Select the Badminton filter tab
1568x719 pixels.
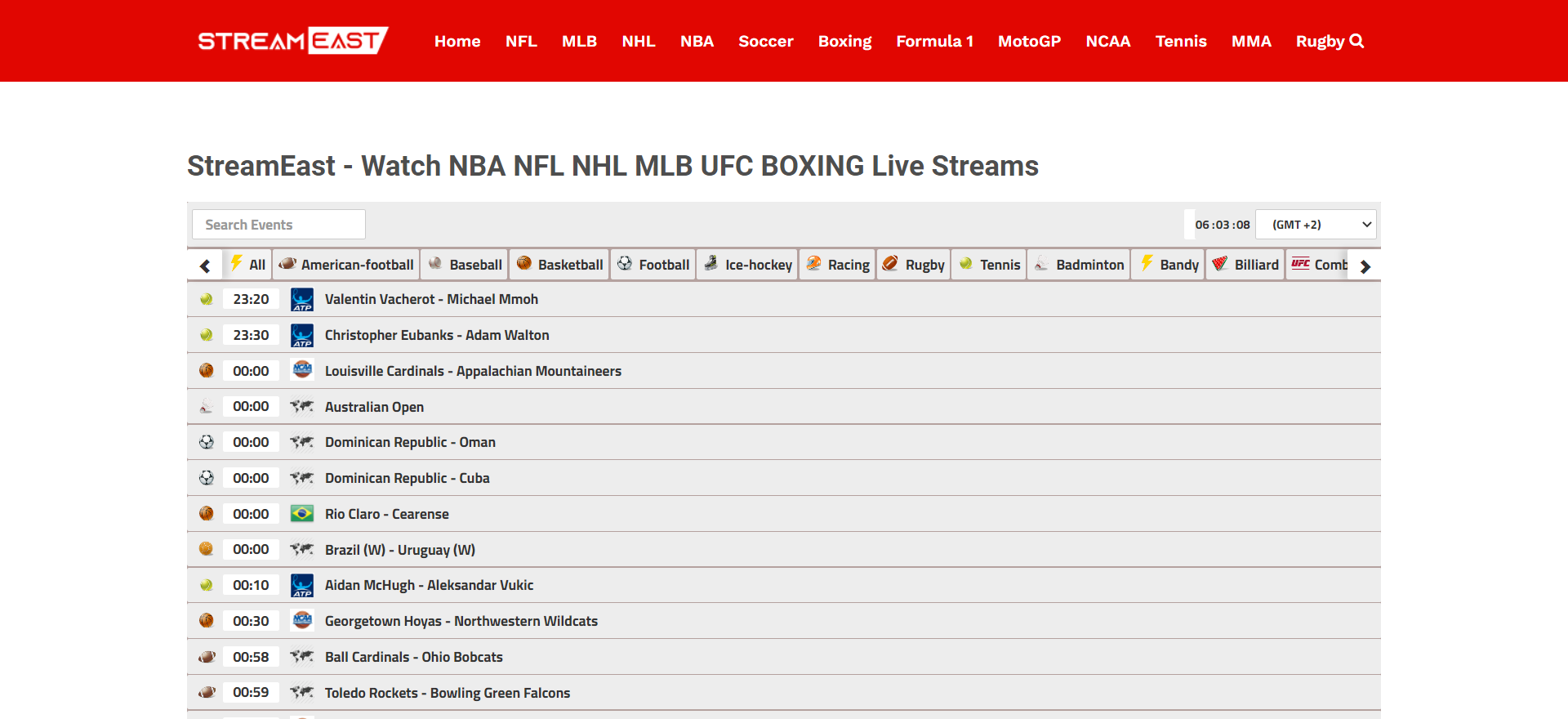[1079, 265]
